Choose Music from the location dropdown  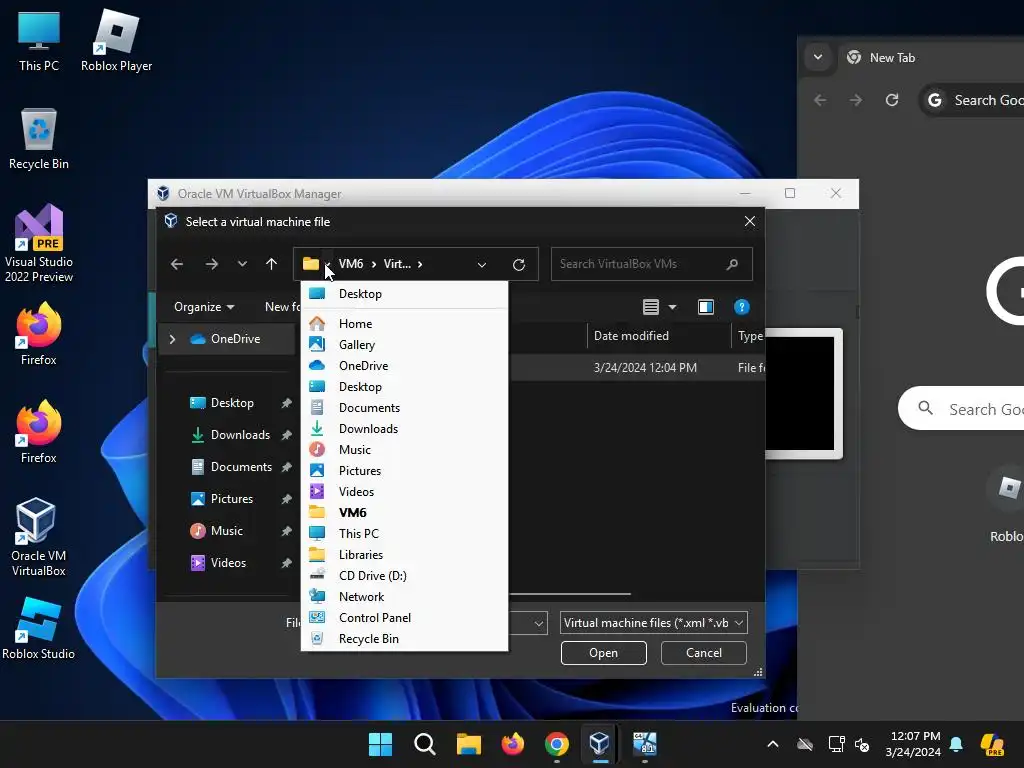coord(404,449)
